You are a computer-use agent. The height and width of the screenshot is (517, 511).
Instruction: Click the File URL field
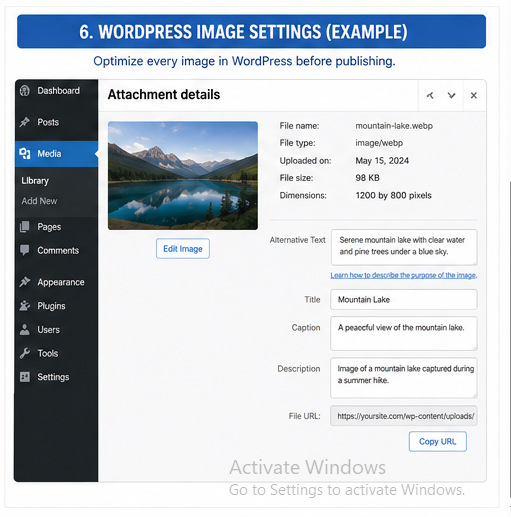click(404, 416)
